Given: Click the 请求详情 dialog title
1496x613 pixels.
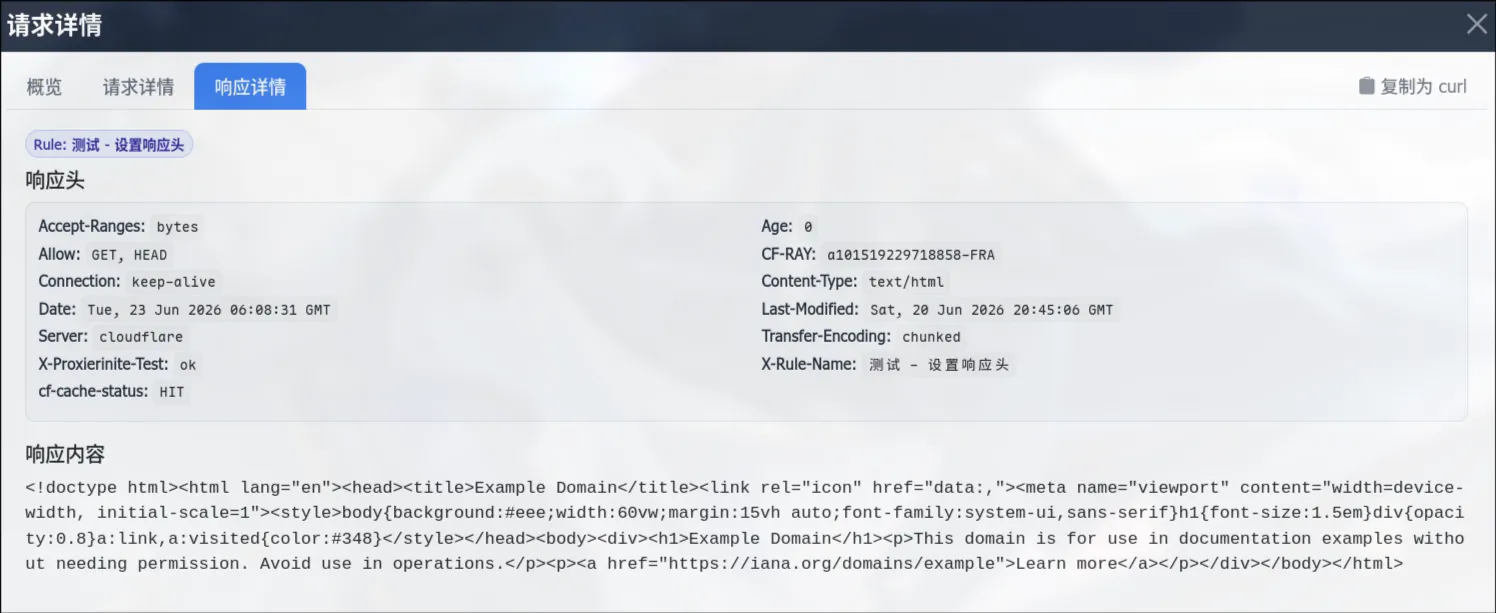Looking at the screenshot, I should click(x=54, y=25).
